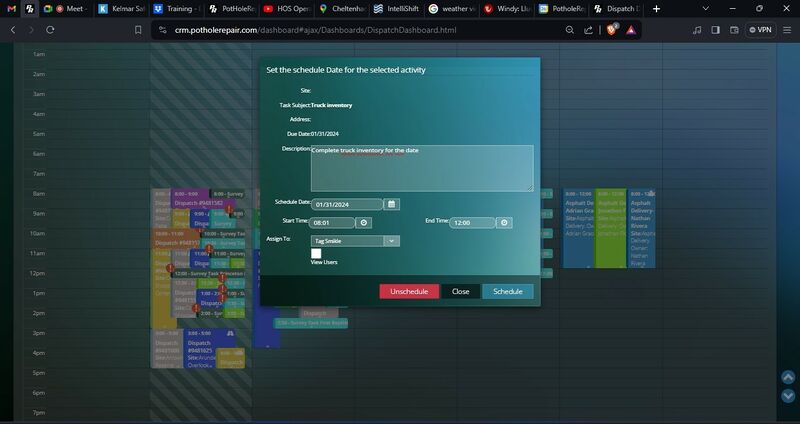Open Brave Shields lion icon
The width and height of the screenshot is (800, 424).
pyautogui.click(x=611, y=30)
